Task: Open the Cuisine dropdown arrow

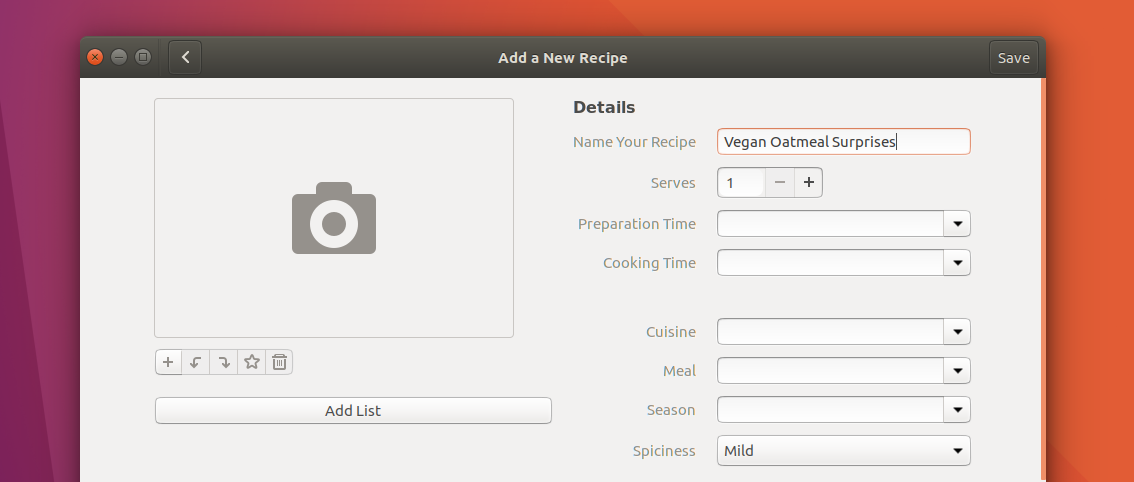Action: point(957,332)
